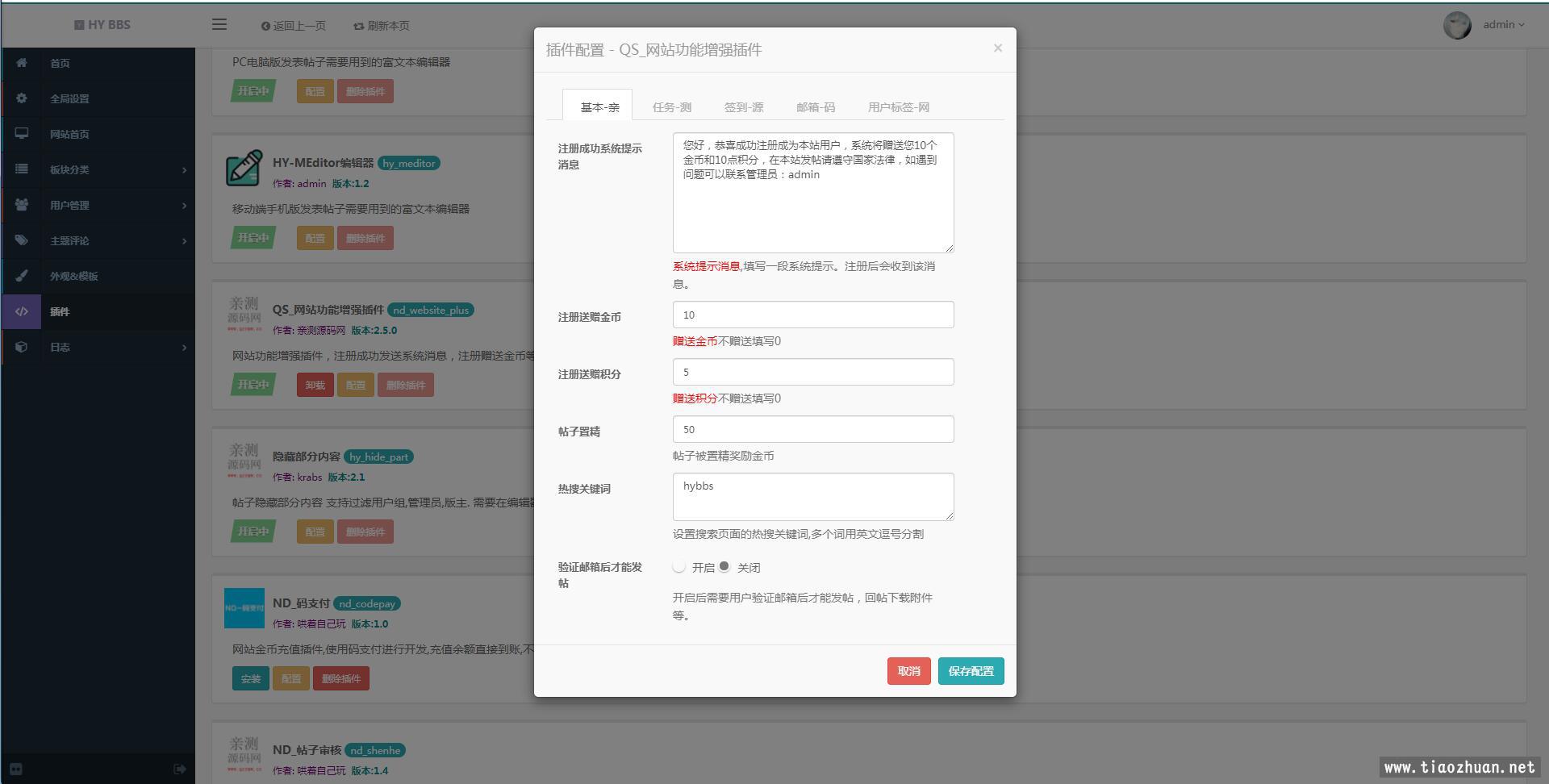Click the sign-out icon at sidebar bottom

[180, 769]
